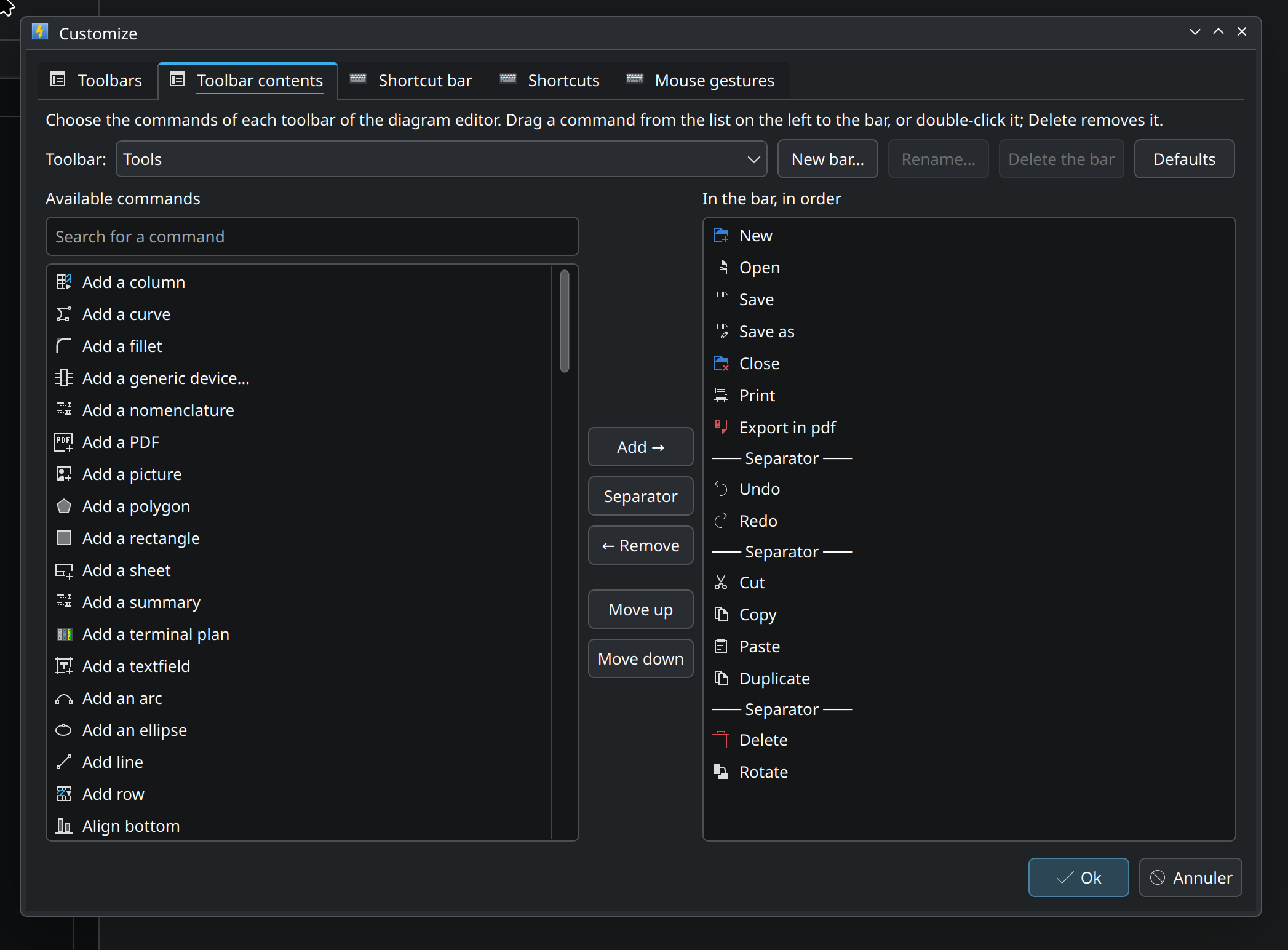Click the Add an ellipse icon
The height and width of the screenshot is (950, 1288).
click(x=64, y=730)
